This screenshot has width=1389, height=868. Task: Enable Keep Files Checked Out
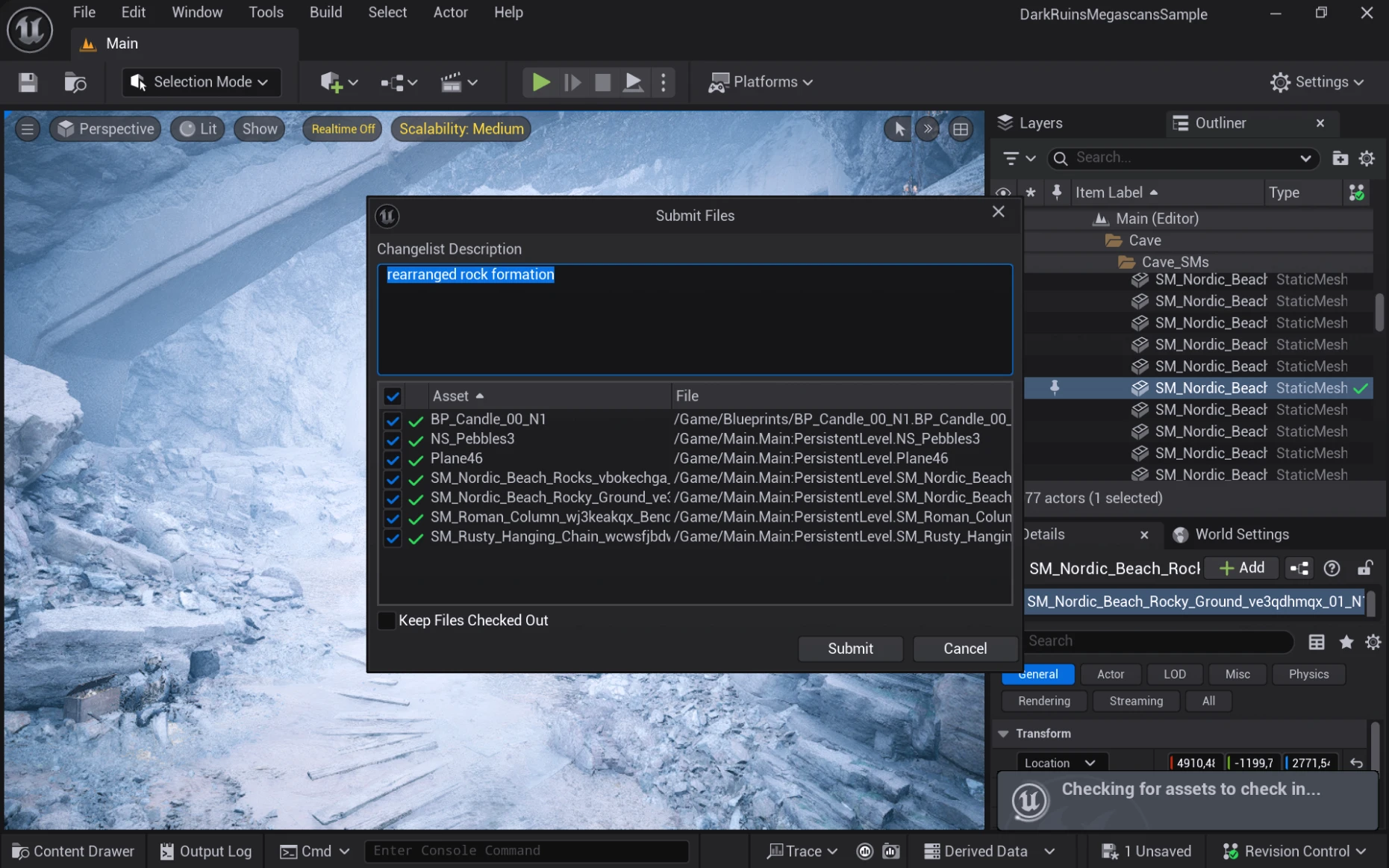click(x=386, y=620)
